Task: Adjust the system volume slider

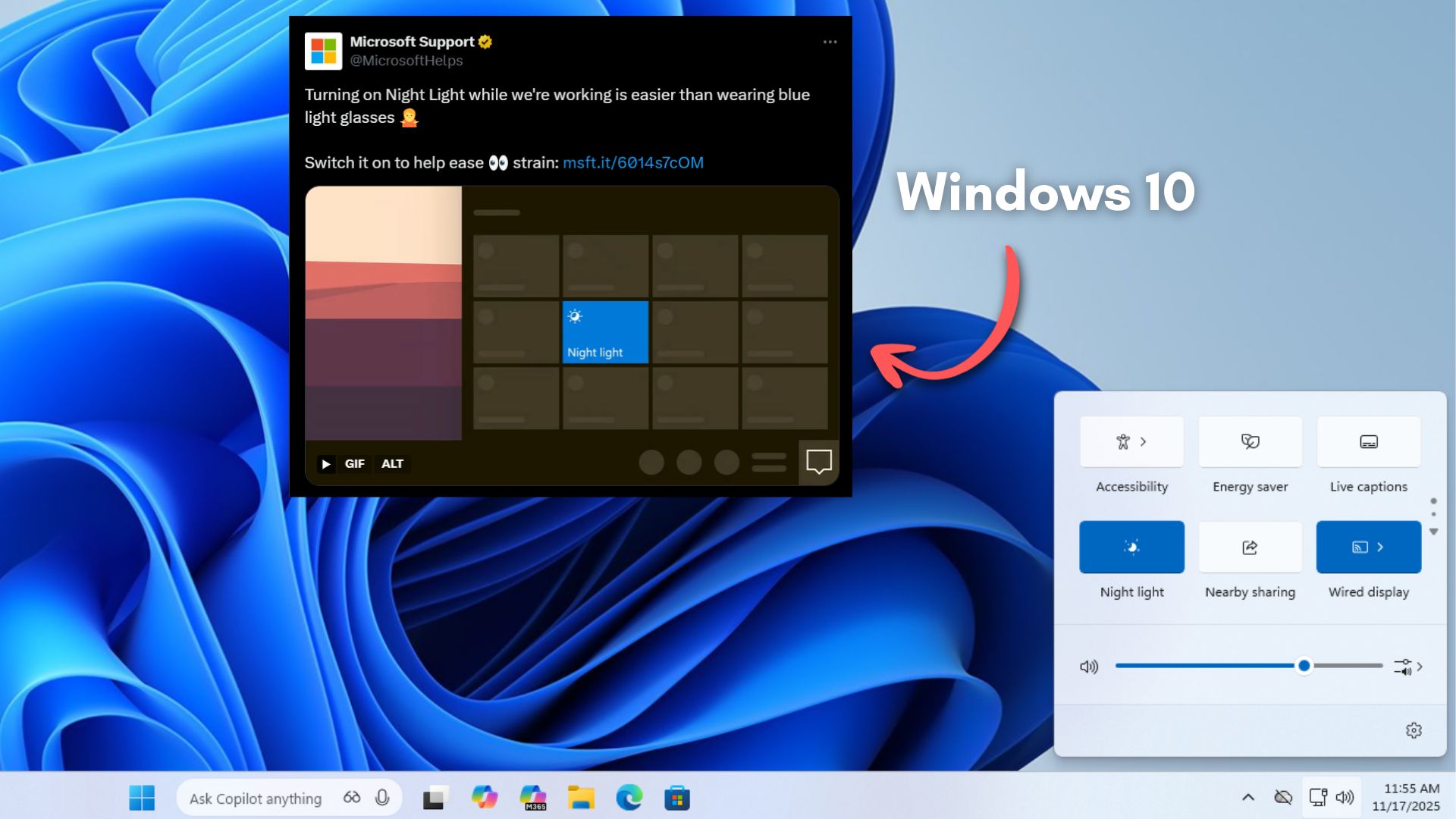Action: pos(1304,665)
